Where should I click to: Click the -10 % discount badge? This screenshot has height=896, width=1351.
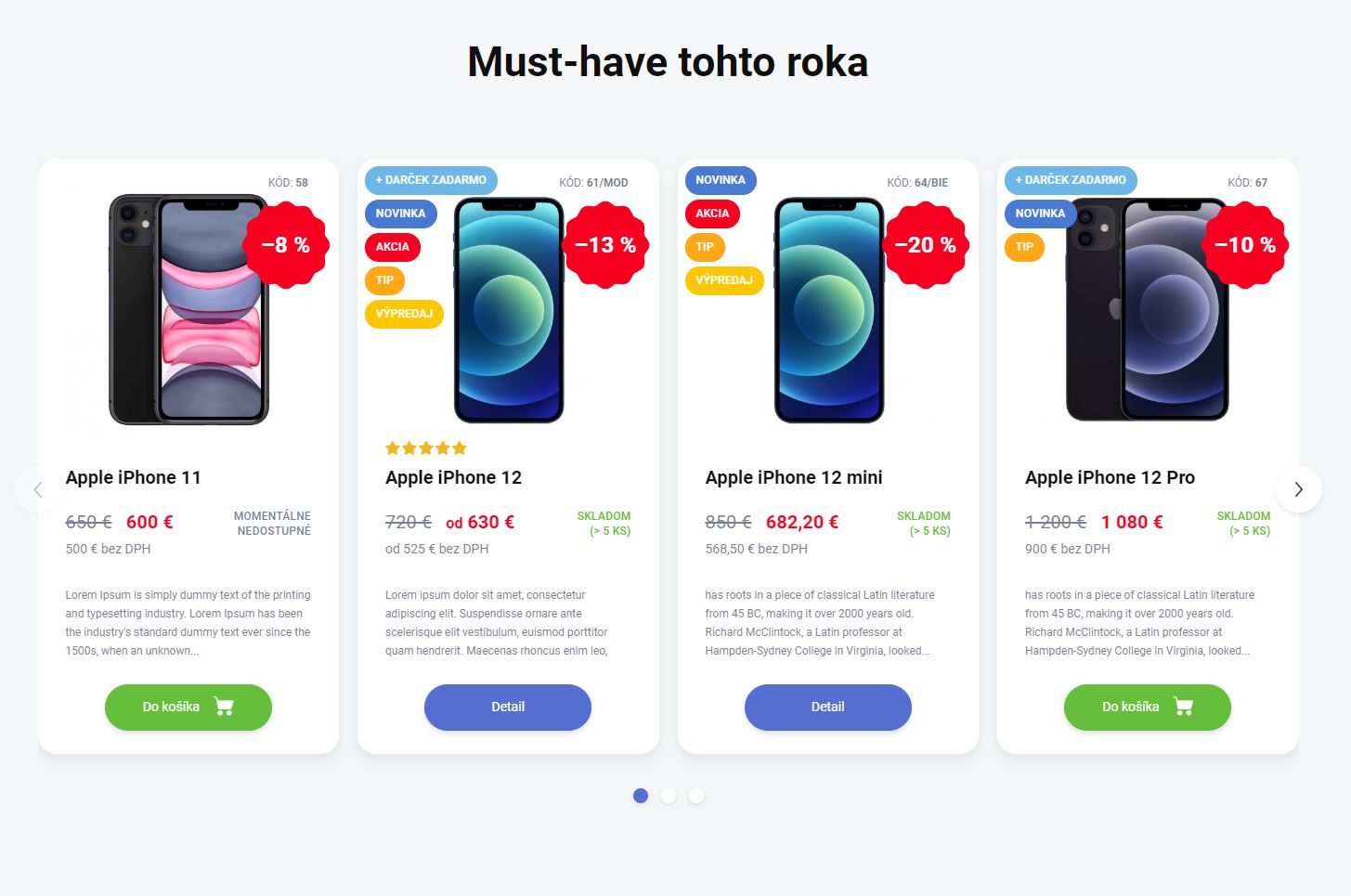point(1245,245)
